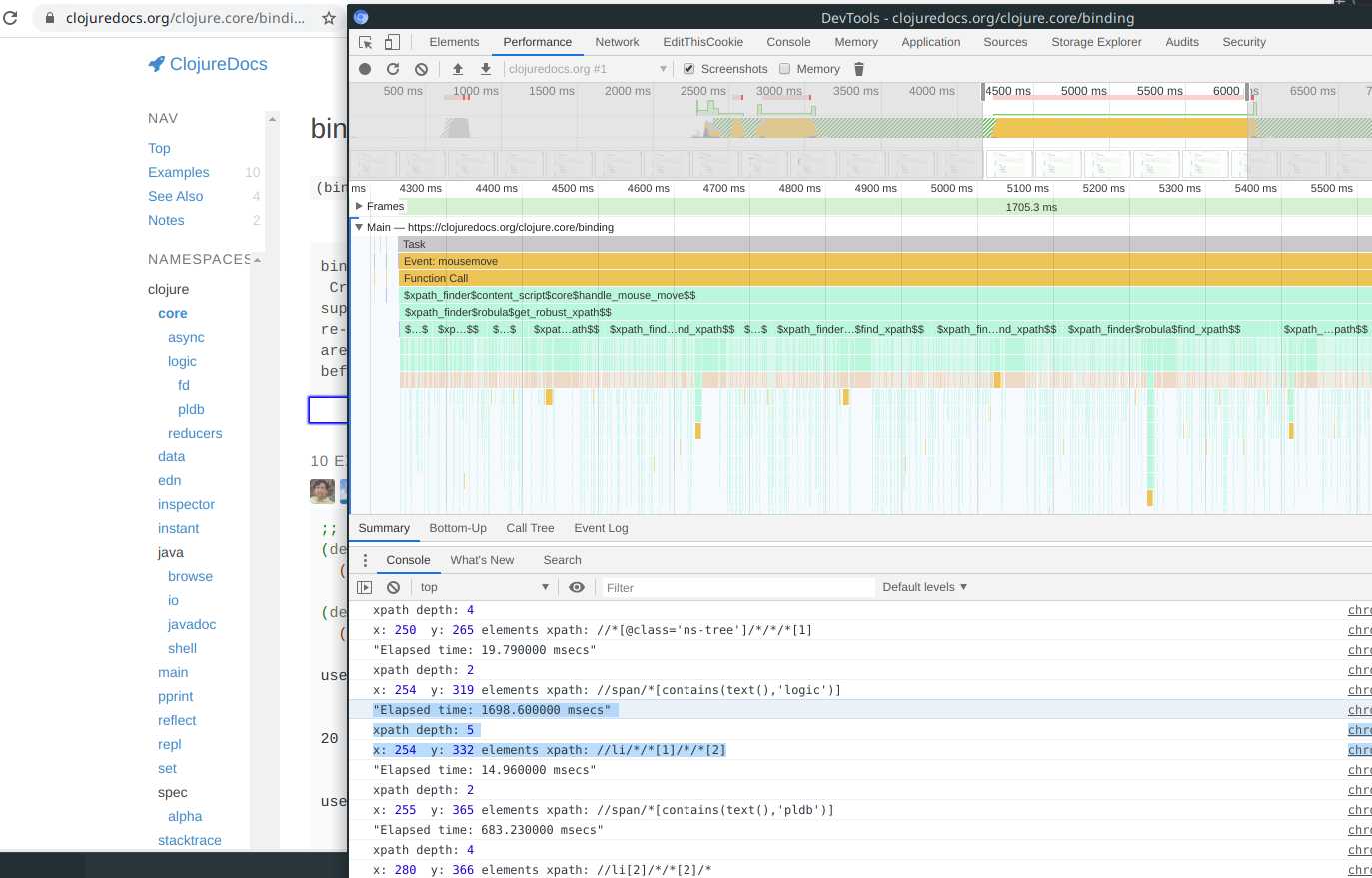Click the 'Elapsed time: 1698.600000 msecs' log line
This screenshot has width=1372, height=878.
tap(492, 710)
